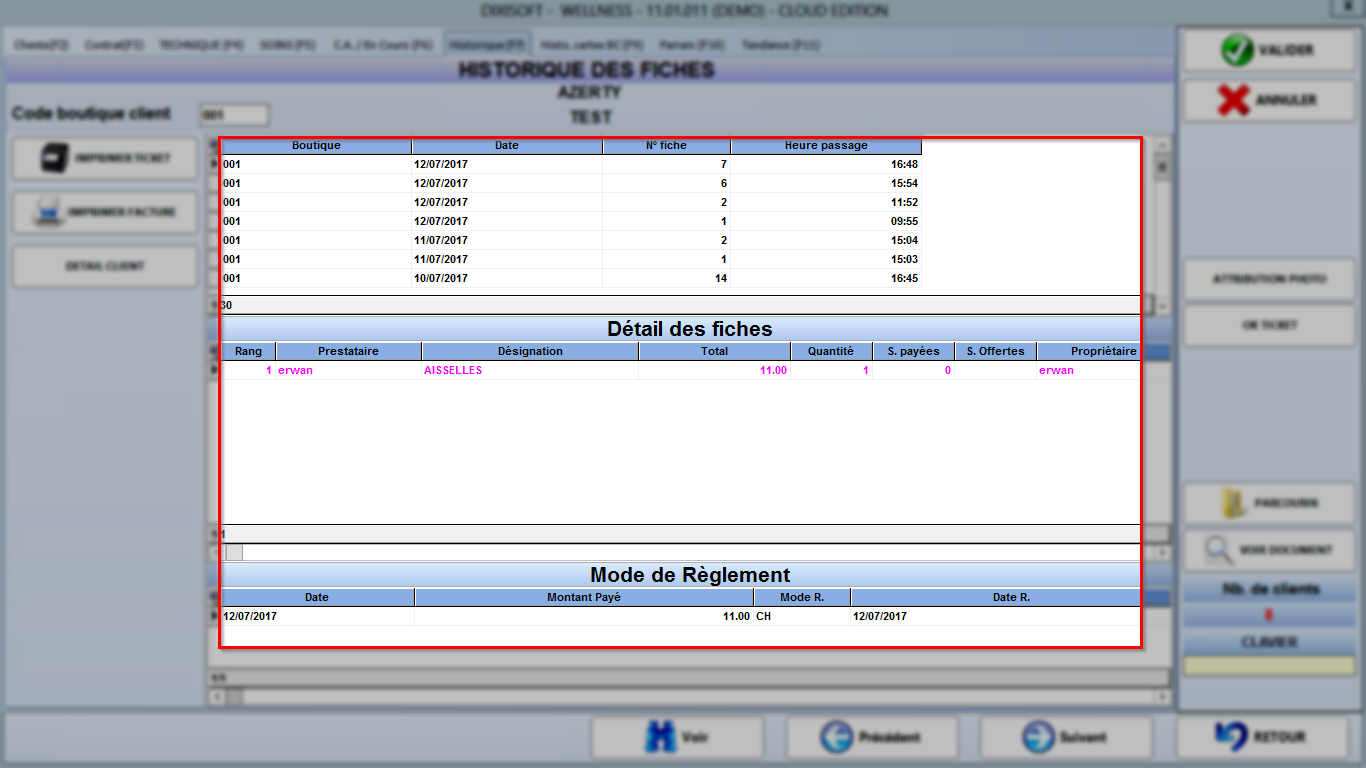Click the Quantité column header
1366x768 pixels.
coord(831,352)
